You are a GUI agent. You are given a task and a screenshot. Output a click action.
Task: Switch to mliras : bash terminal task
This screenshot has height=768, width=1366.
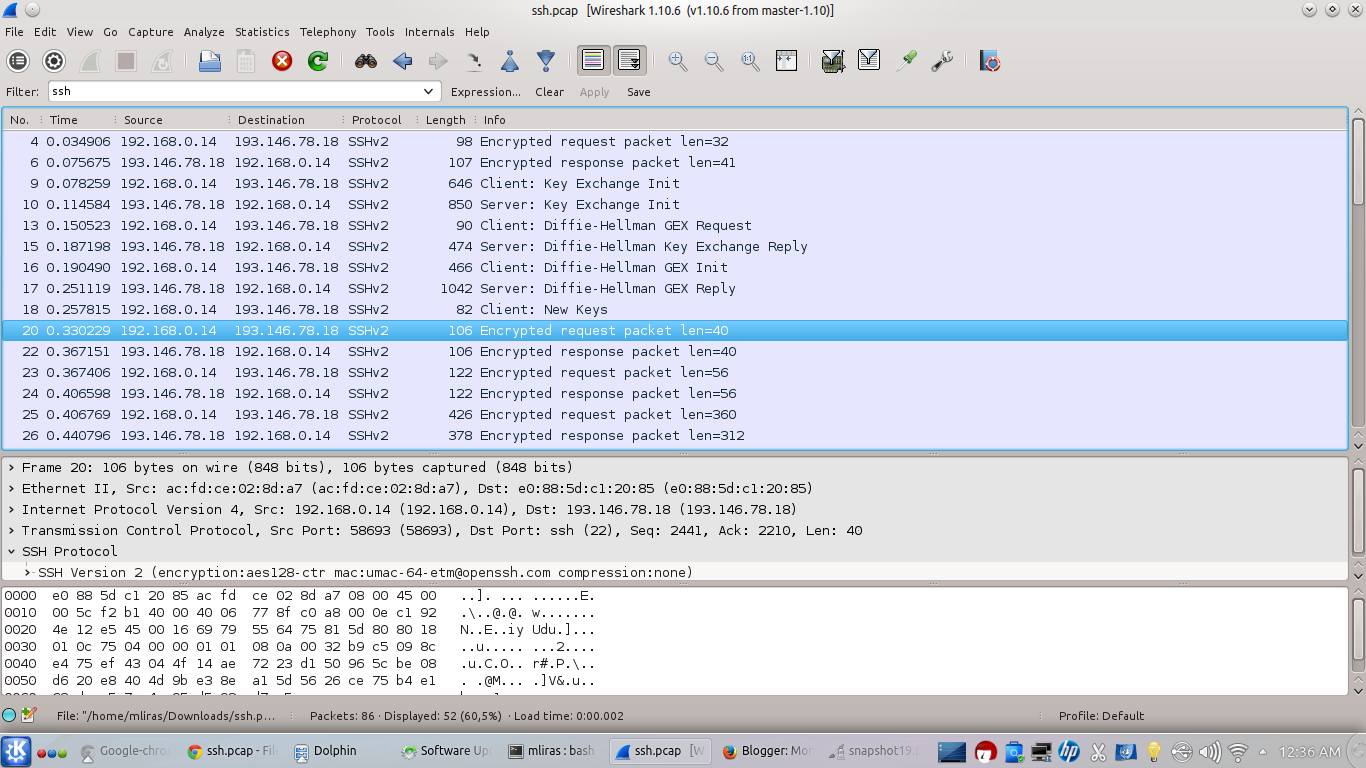coord(550,751)
